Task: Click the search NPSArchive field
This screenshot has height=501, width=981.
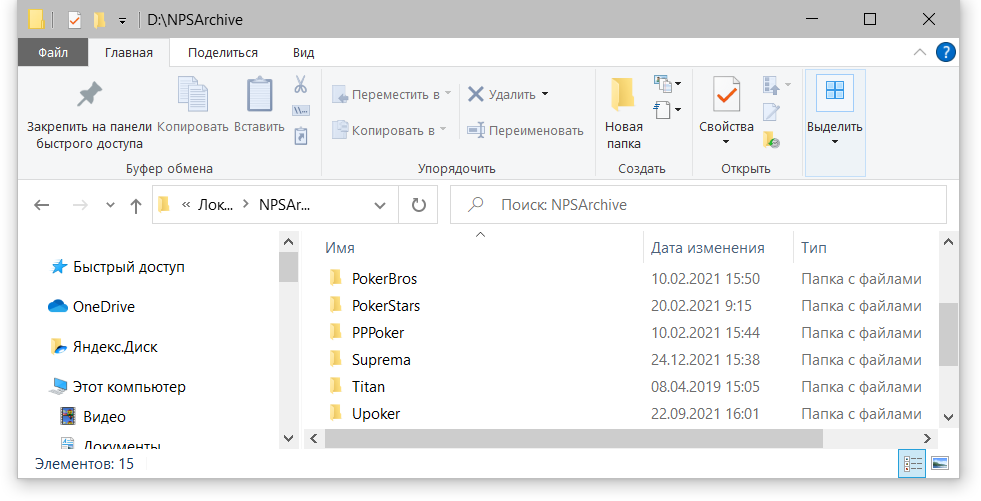Action: coord(698,205)
